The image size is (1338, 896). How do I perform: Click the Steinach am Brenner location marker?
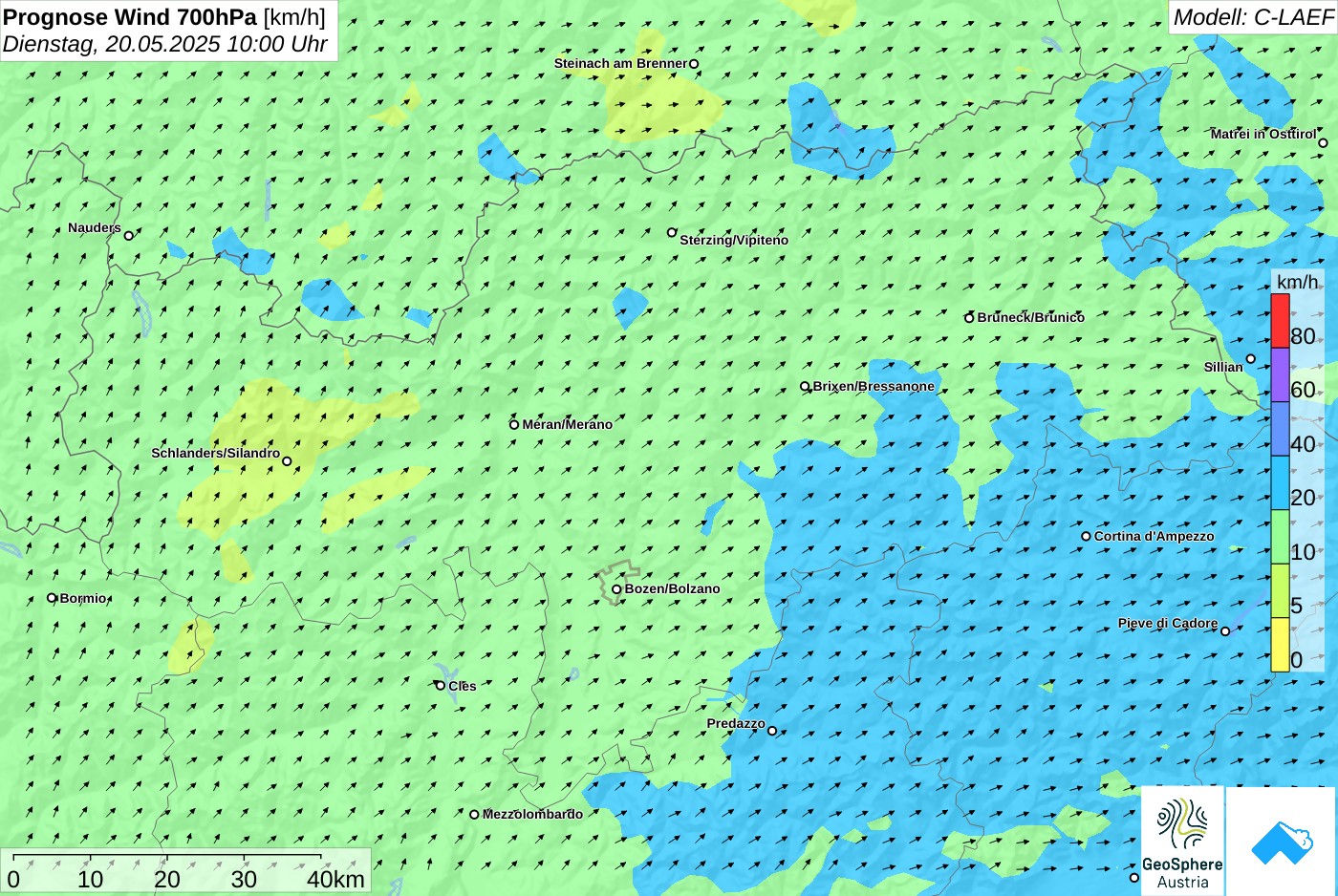point(694,64)
